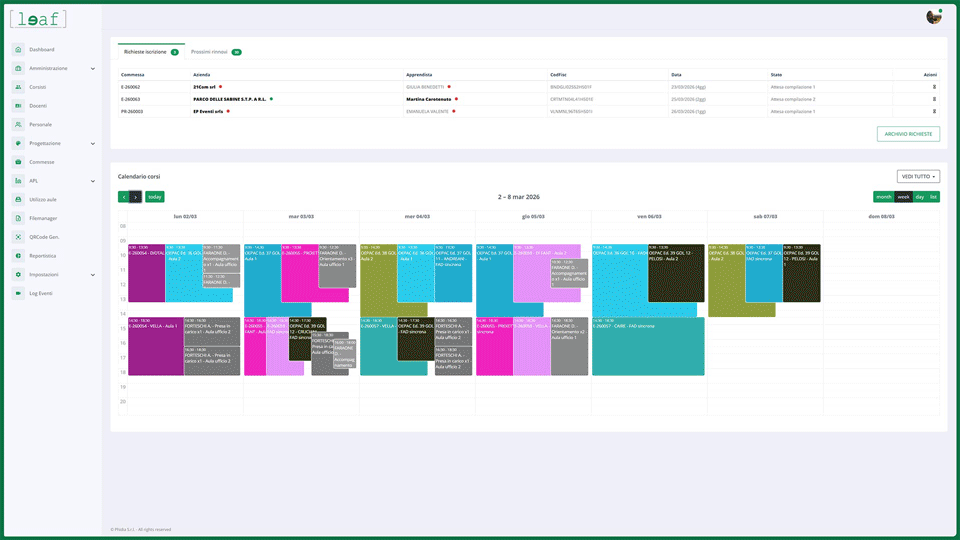Click the APL sidebar icon
The width and height of the screenshot is (960, 540).
(x=18, y=181)
